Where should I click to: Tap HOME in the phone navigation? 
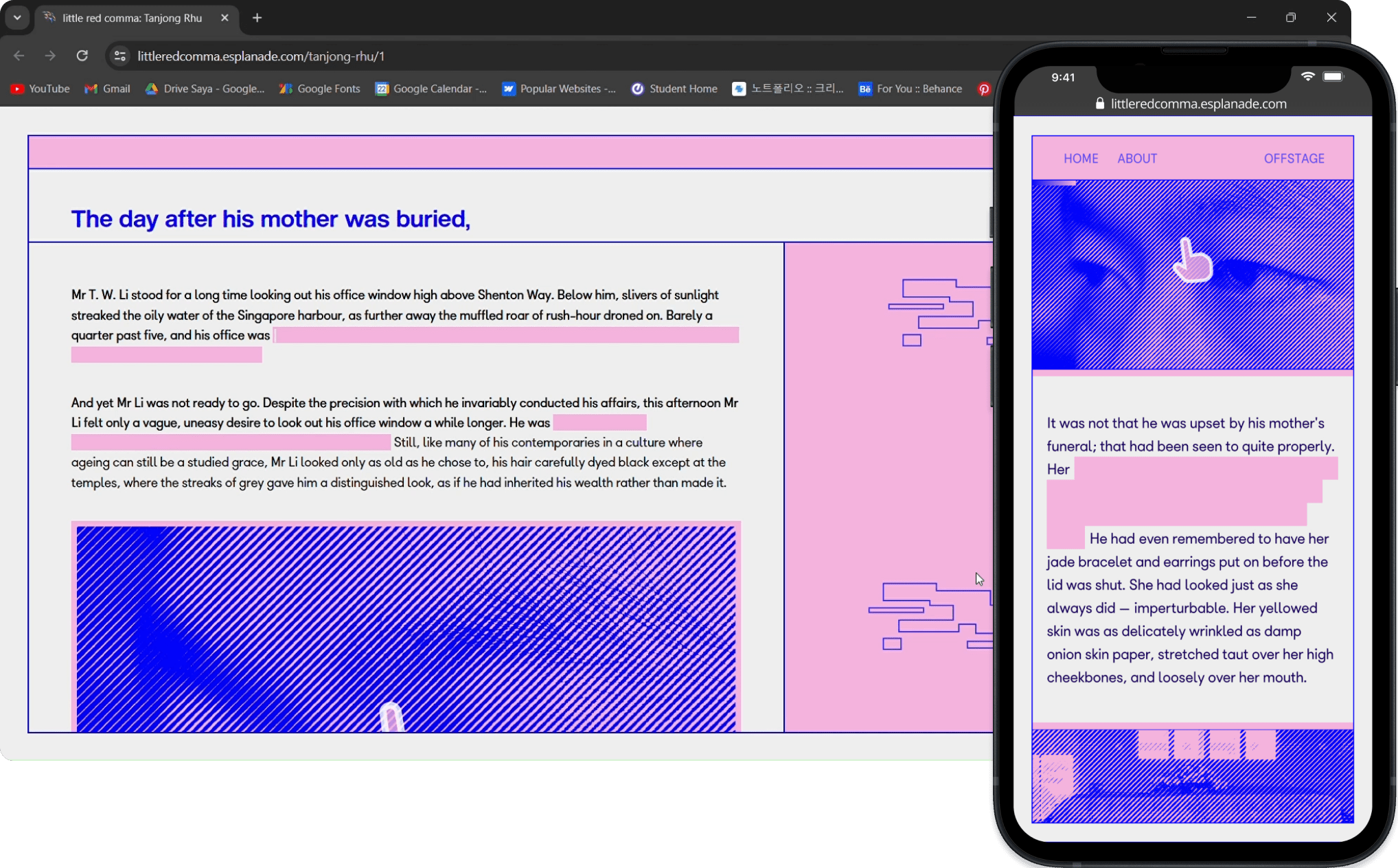[x=1081, y=159]
